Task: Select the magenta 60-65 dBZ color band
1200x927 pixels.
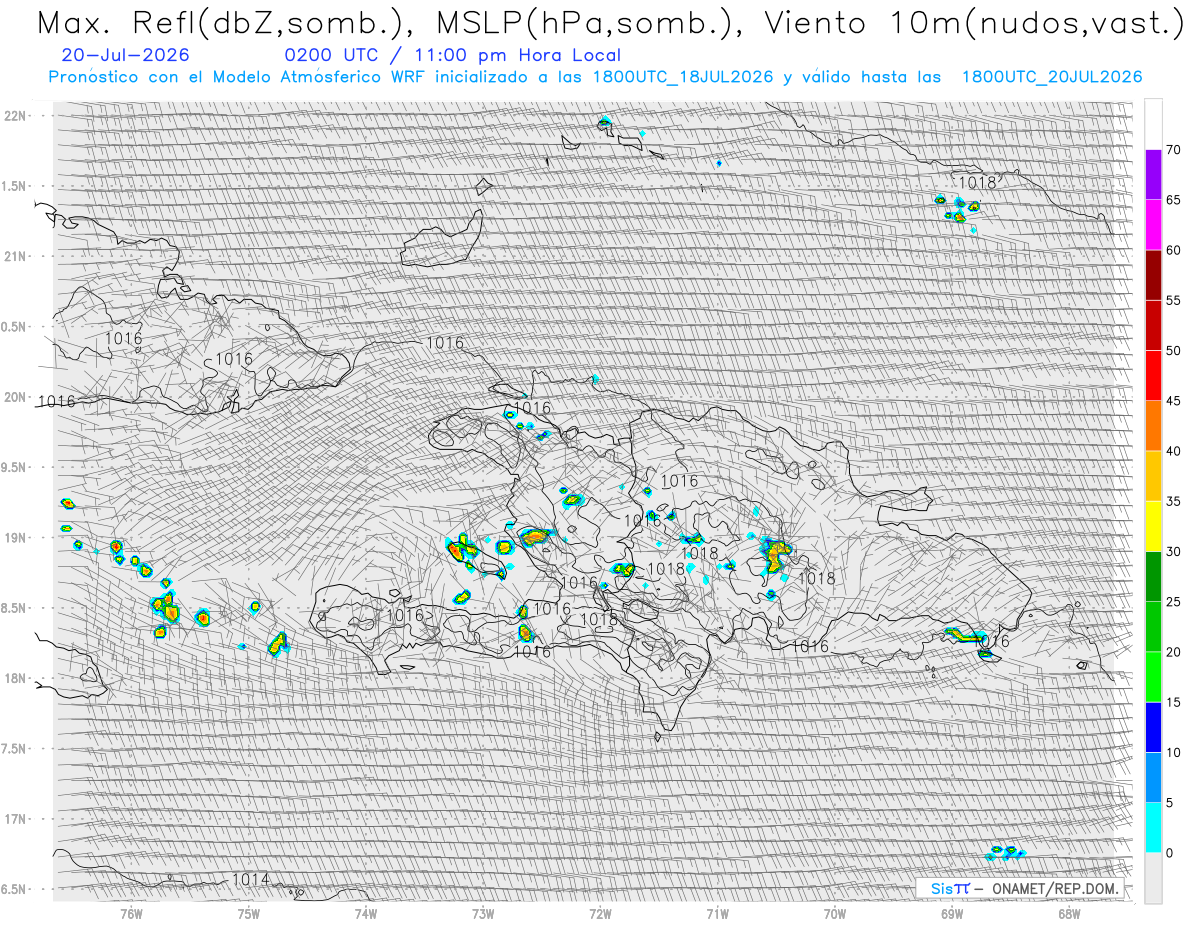Action: 1153,225
